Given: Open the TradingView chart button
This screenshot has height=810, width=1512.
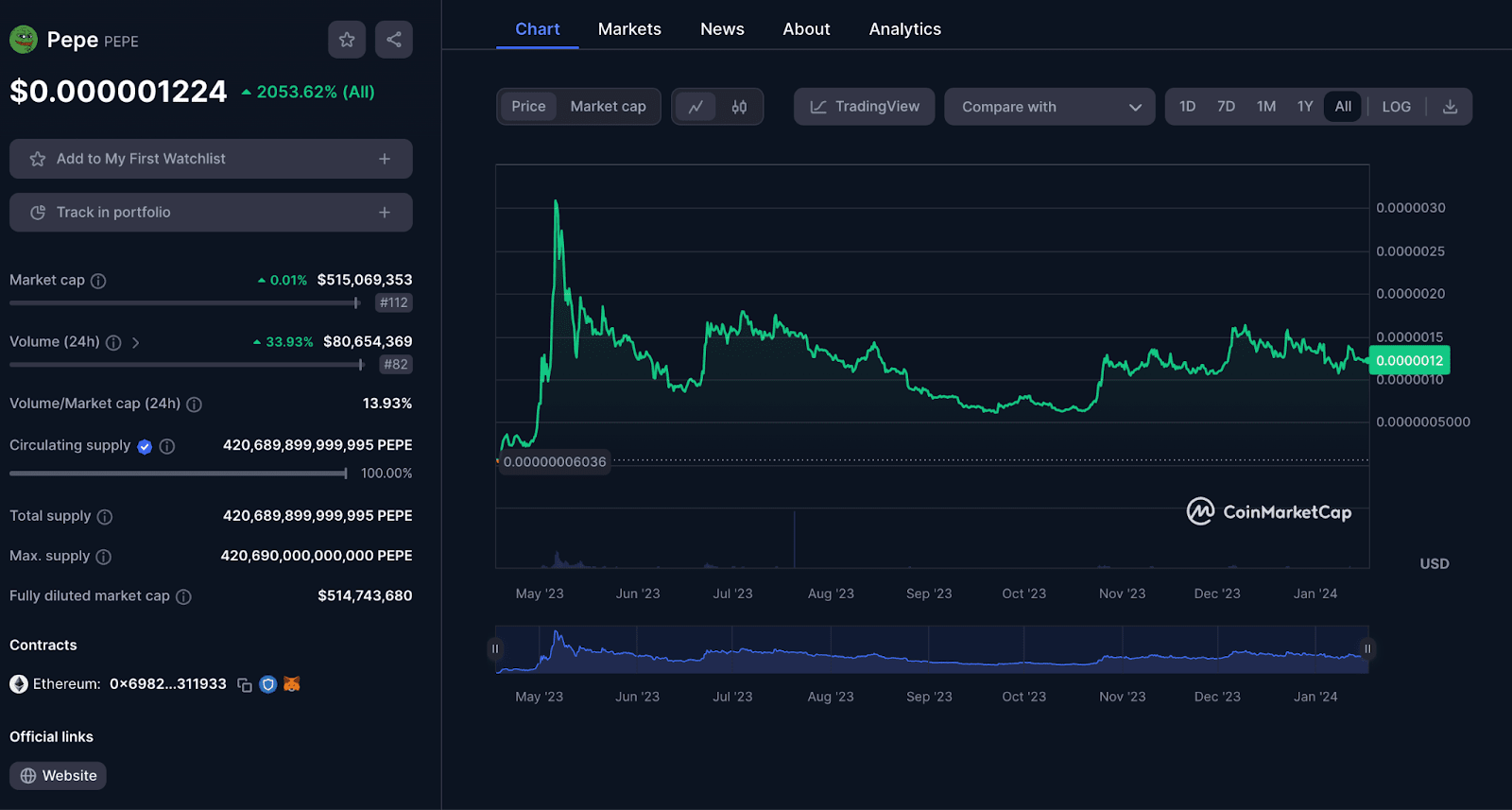Looking at the screenshot, I should [x=864, y=107].
